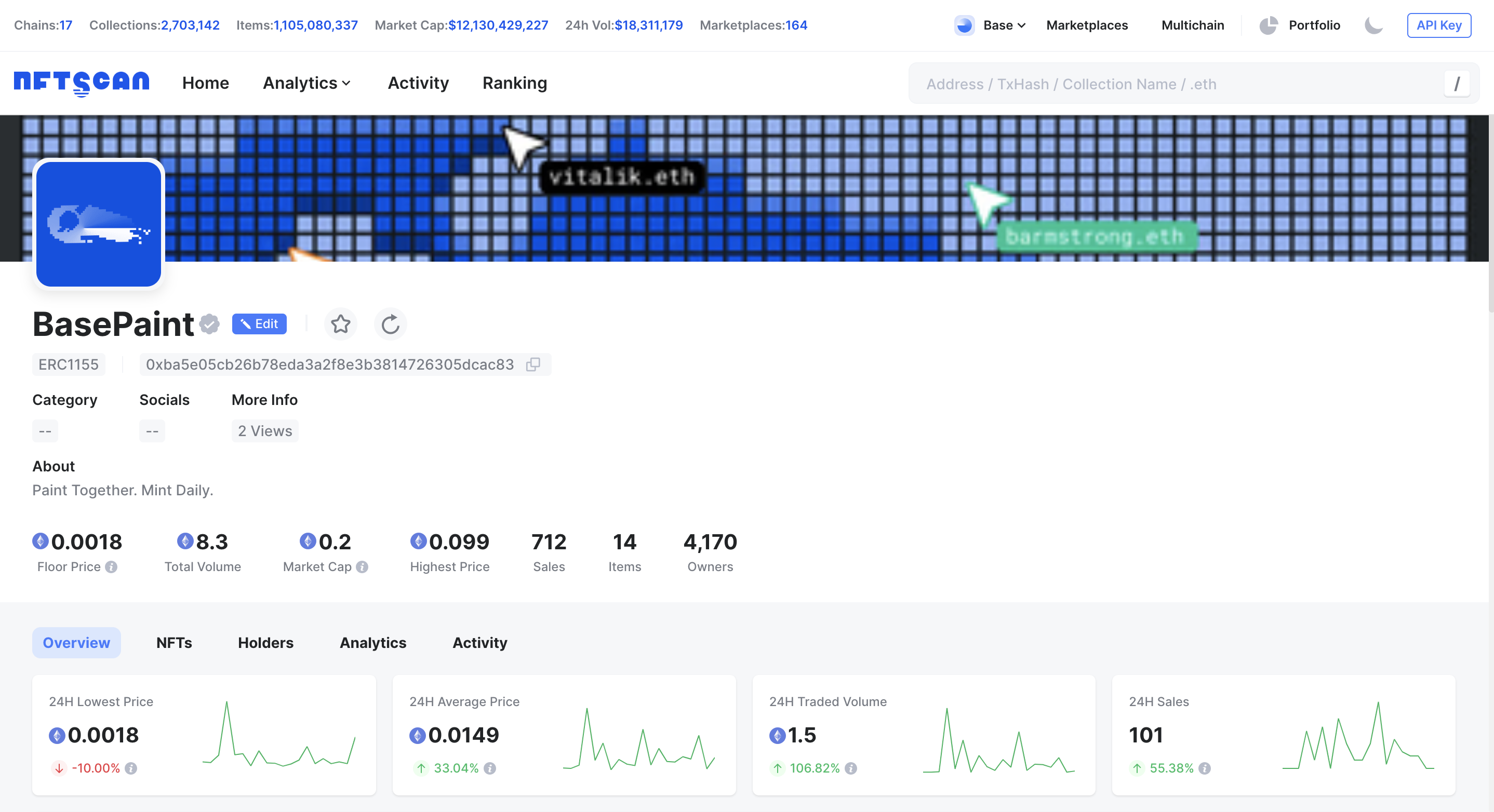Viewport: 1494px width, 812px height.
Task: Click the API Key button
Action: (1438, 25)
